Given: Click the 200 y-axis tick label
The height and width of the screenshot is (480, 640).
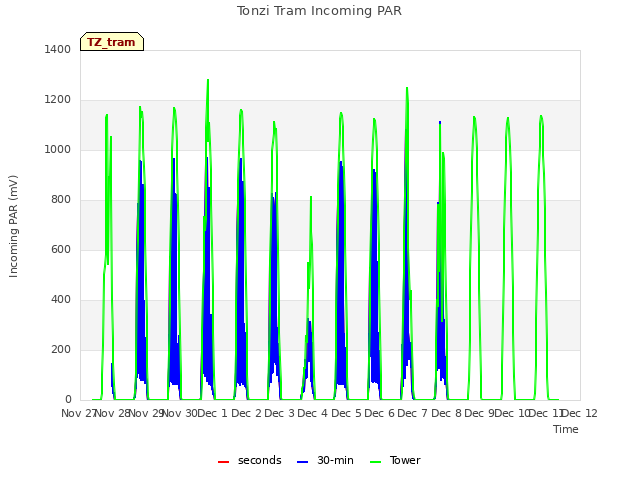Looking at the screenshot, I should point(61,349).
